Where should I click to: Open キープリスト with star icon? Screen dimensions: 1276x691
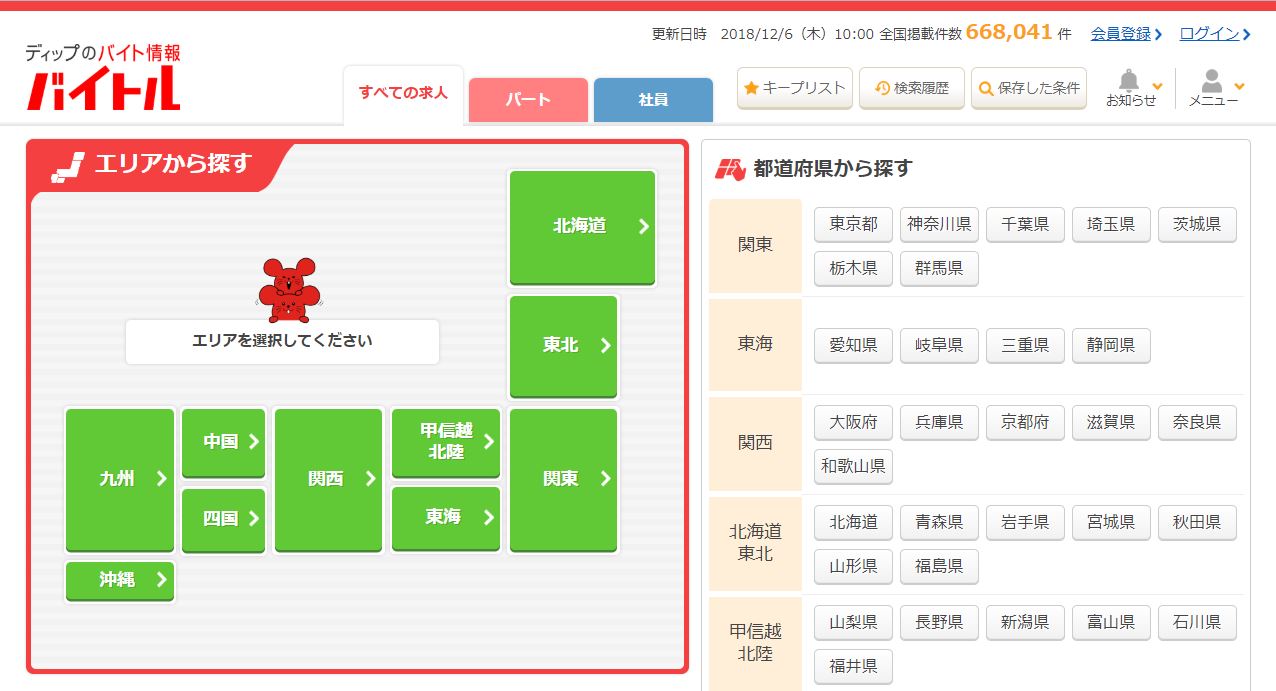pyautogui.click(x=794, y=88)
